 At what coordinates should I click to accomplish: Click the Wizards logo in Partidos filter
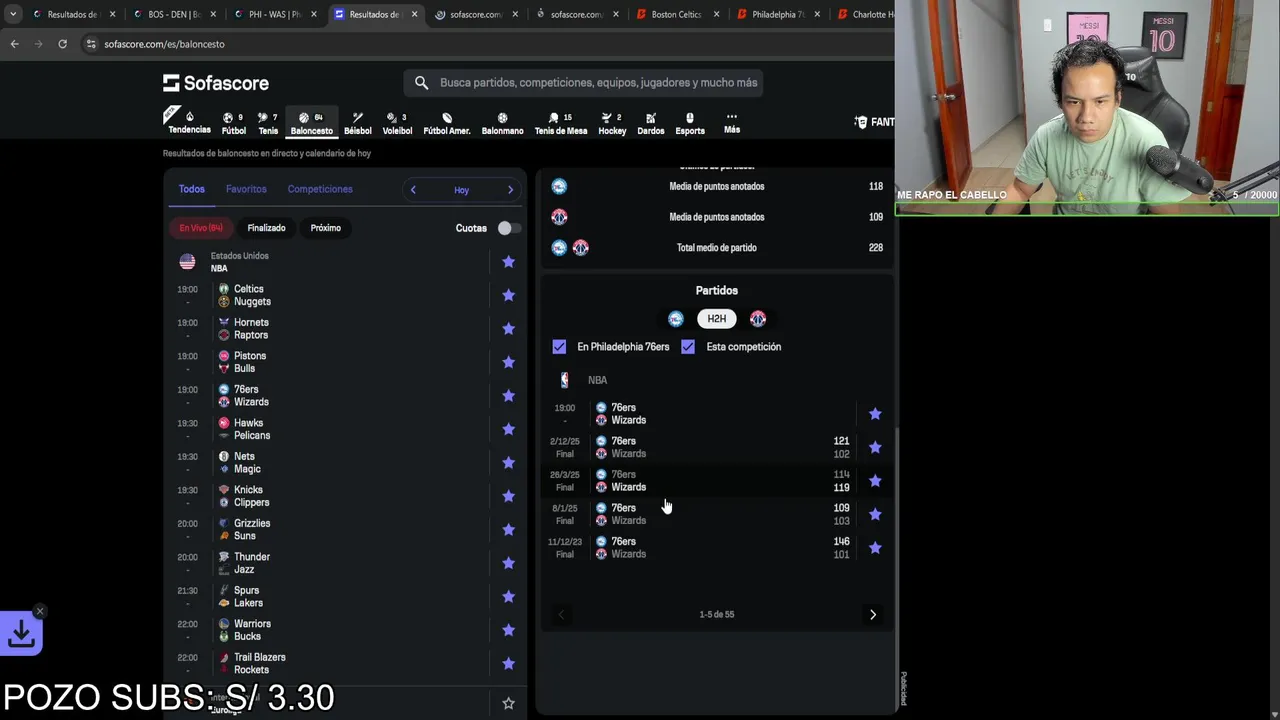click(758, 319)
